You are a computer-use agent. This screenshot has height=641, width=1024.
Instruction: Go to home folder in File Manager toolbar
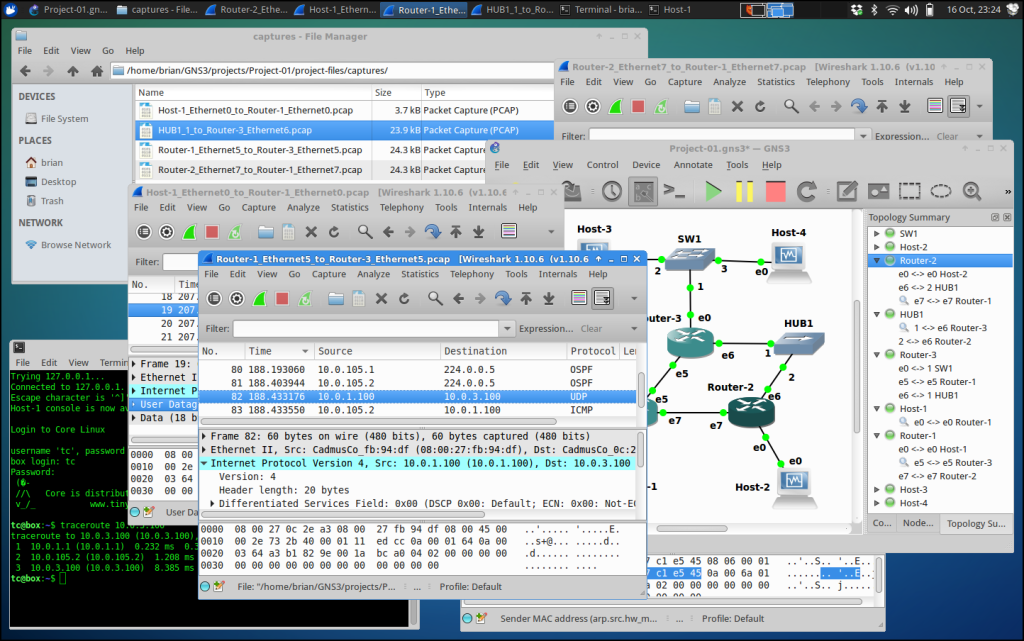97,71
